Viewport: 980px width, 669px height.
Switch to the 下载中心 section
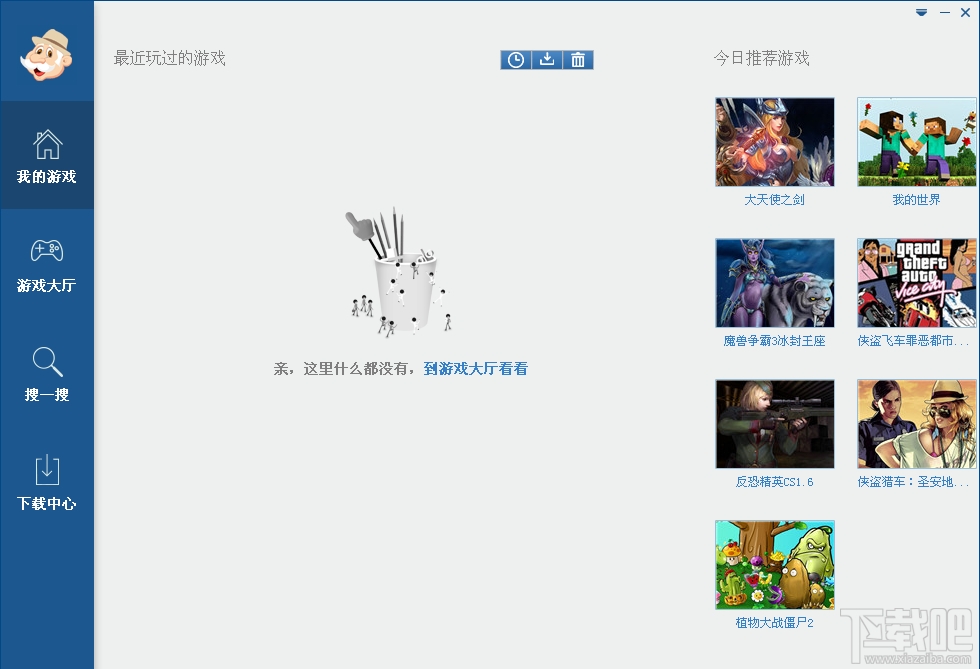point(47,481)
